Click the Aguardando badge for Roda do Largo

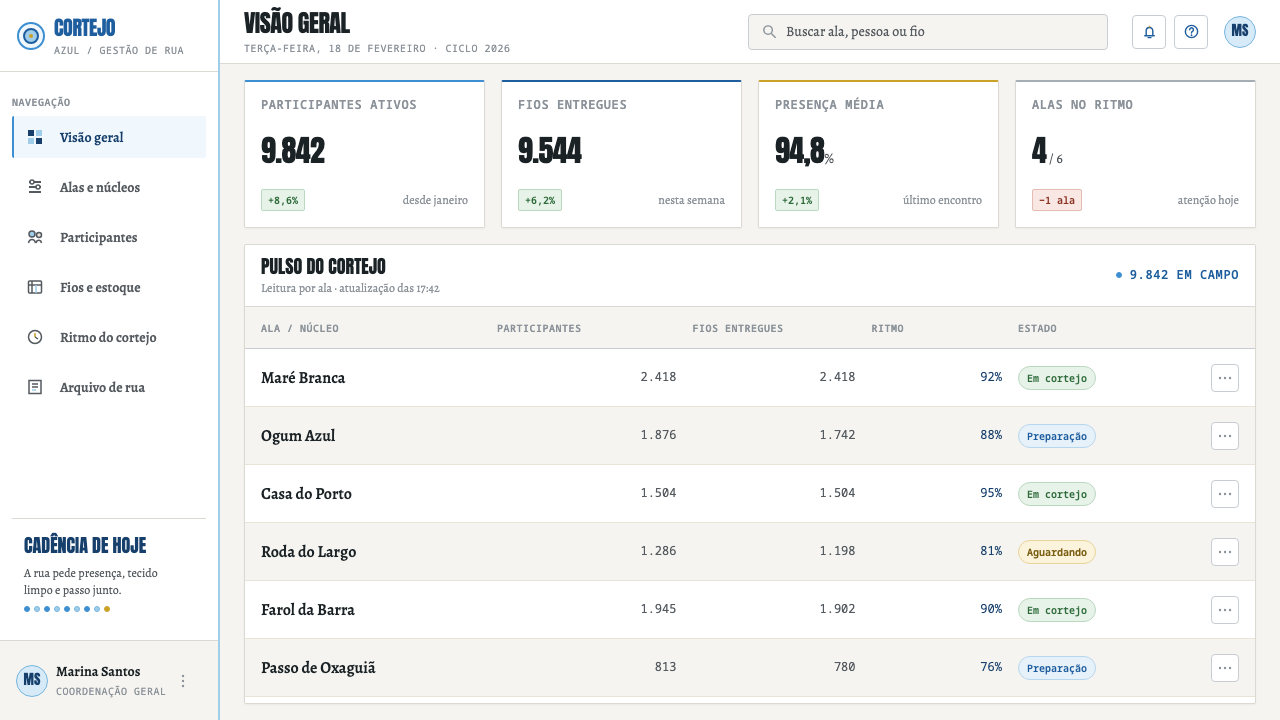pyautogui.click(x=1057, y=552)
